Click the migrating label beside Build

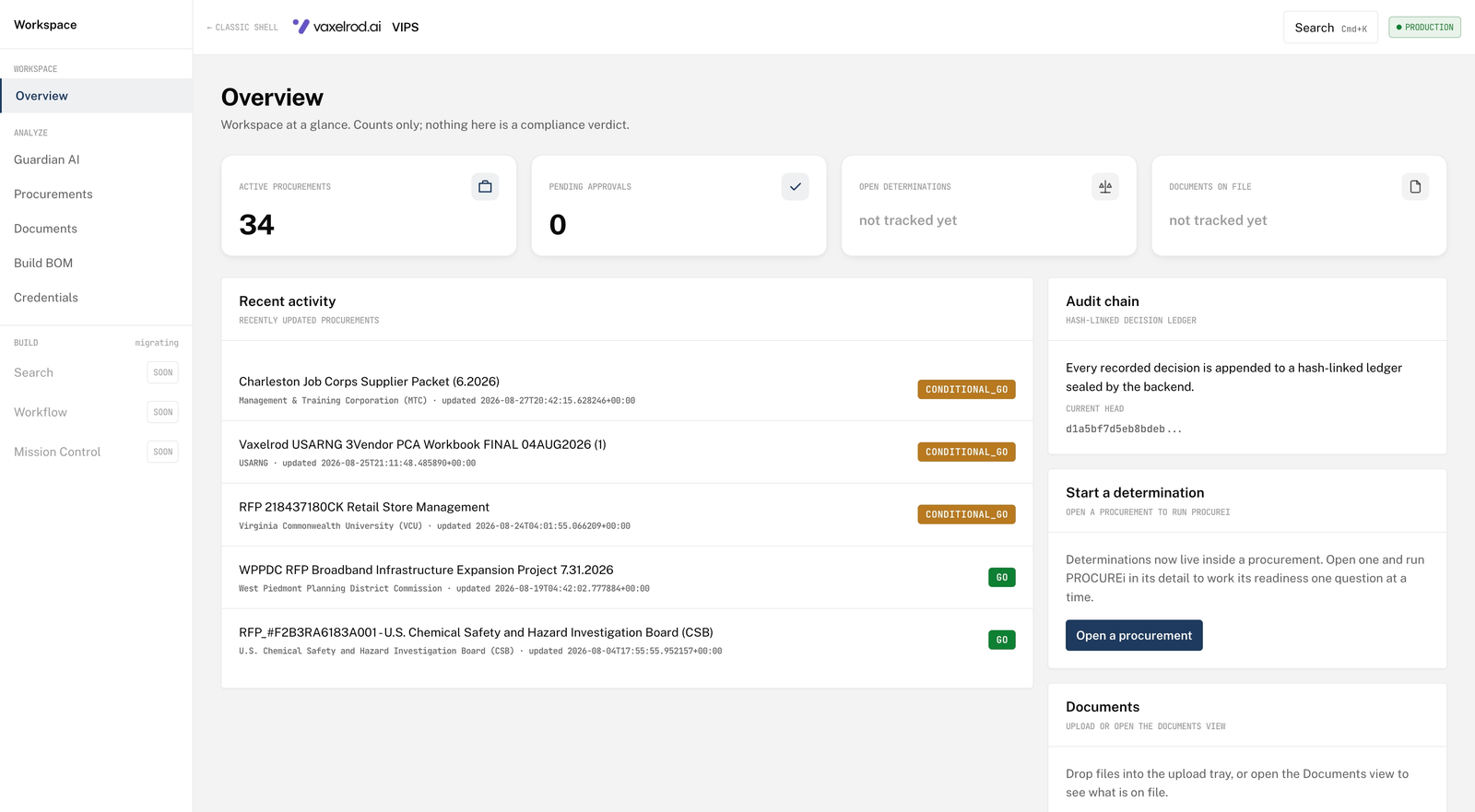(157, 343)
